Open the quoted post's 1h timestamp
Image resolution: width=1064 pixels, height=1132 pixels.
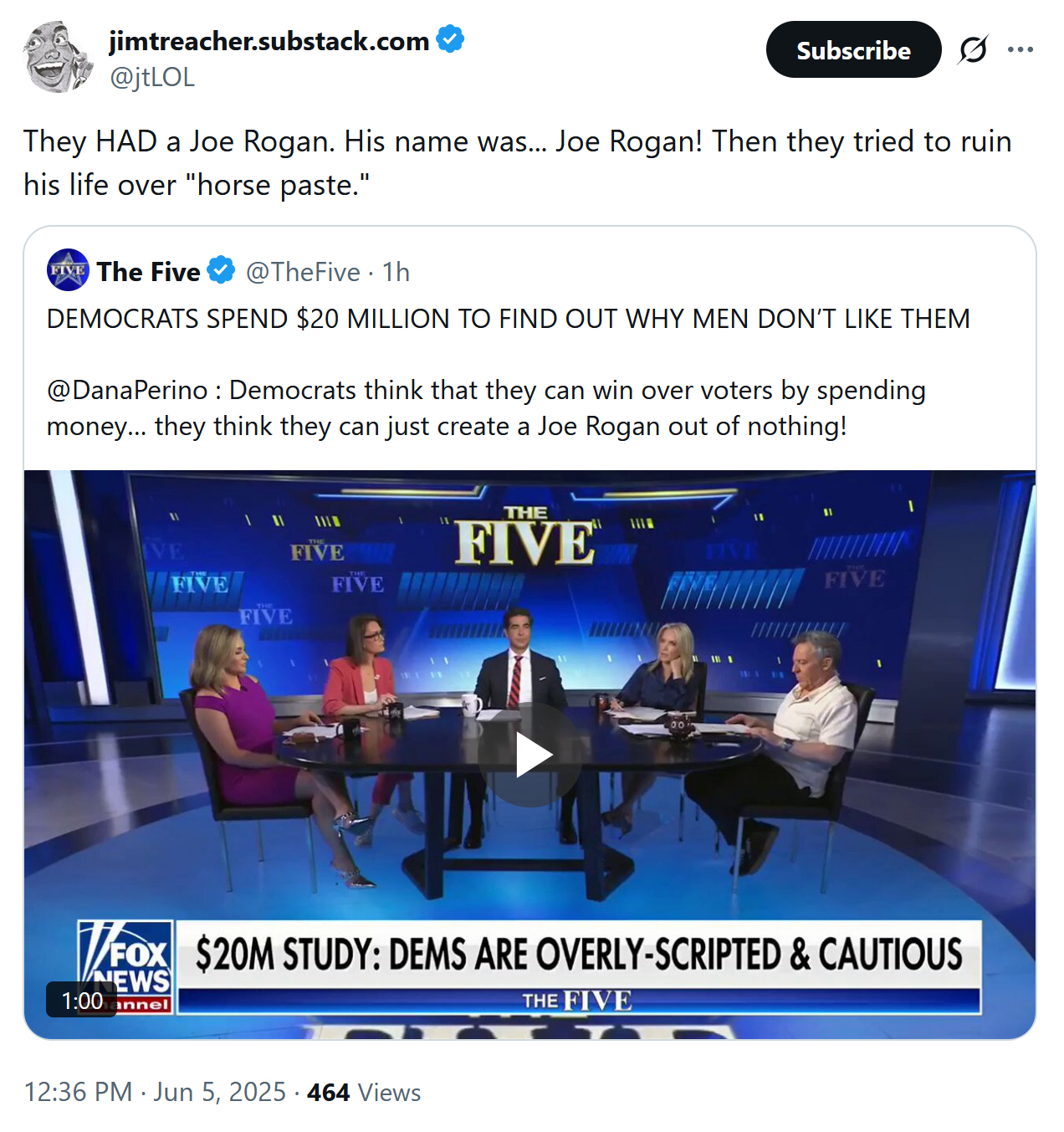tap(396, 272)
